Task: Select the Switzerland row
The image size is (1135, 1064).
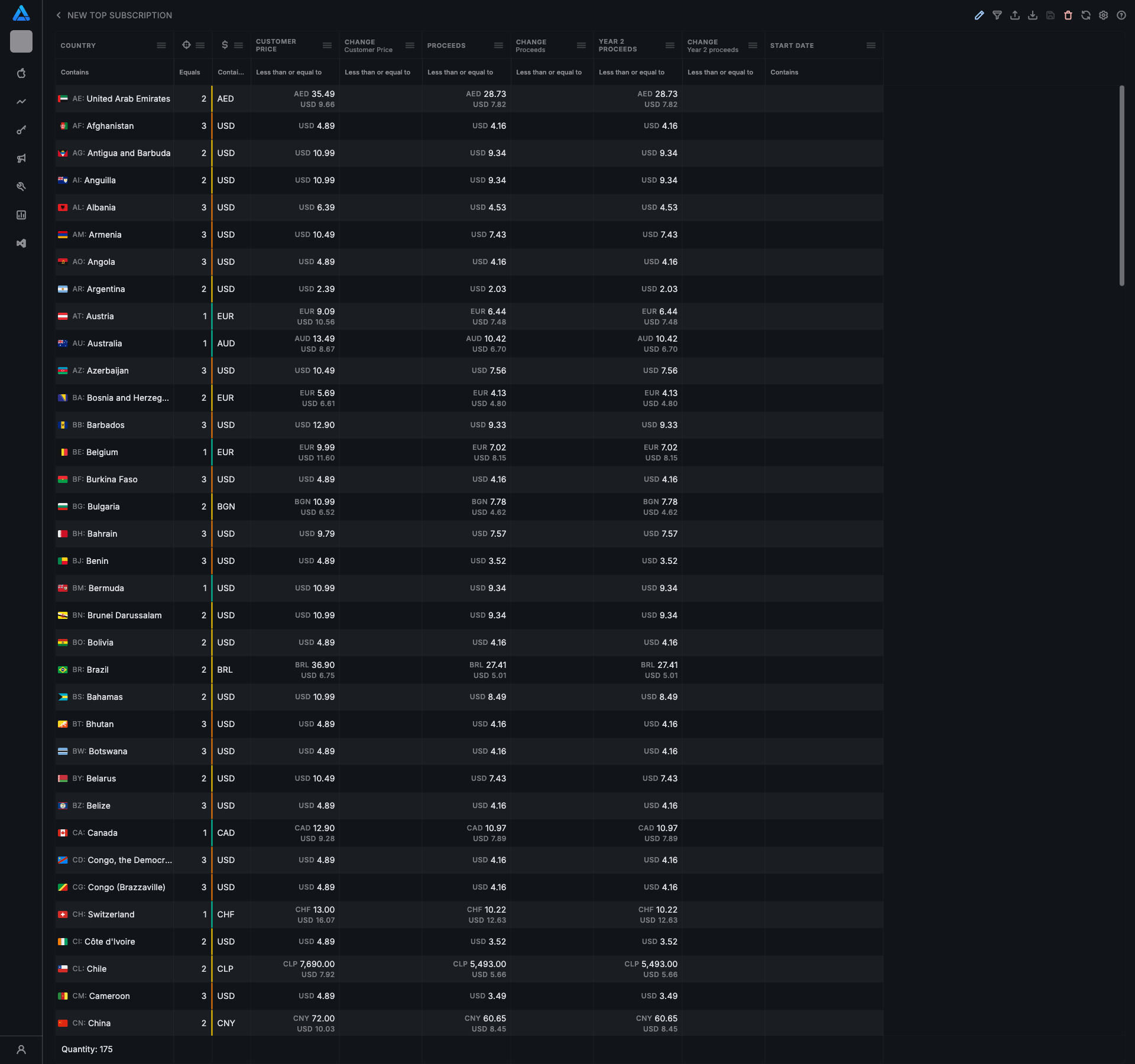Action: [111, 914]
